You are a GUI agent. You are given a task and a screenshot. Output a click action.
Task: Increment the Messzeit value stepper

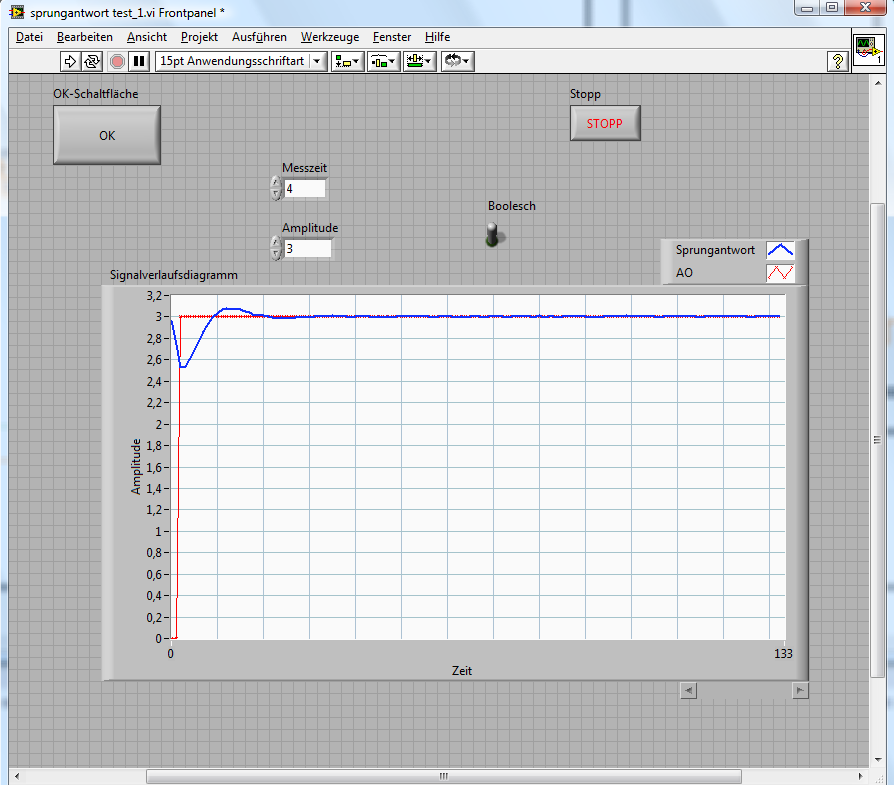[276, 183]
